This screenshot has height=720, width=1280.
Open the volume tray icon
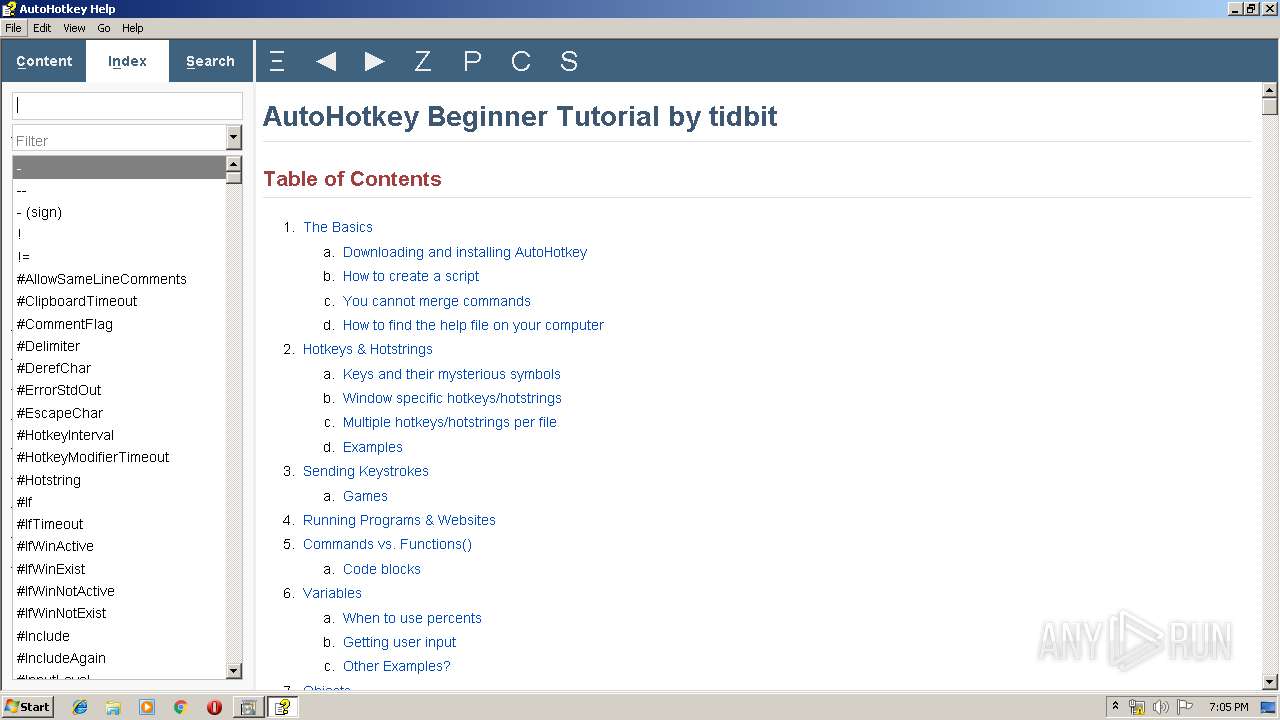[x=1161, y=707]
